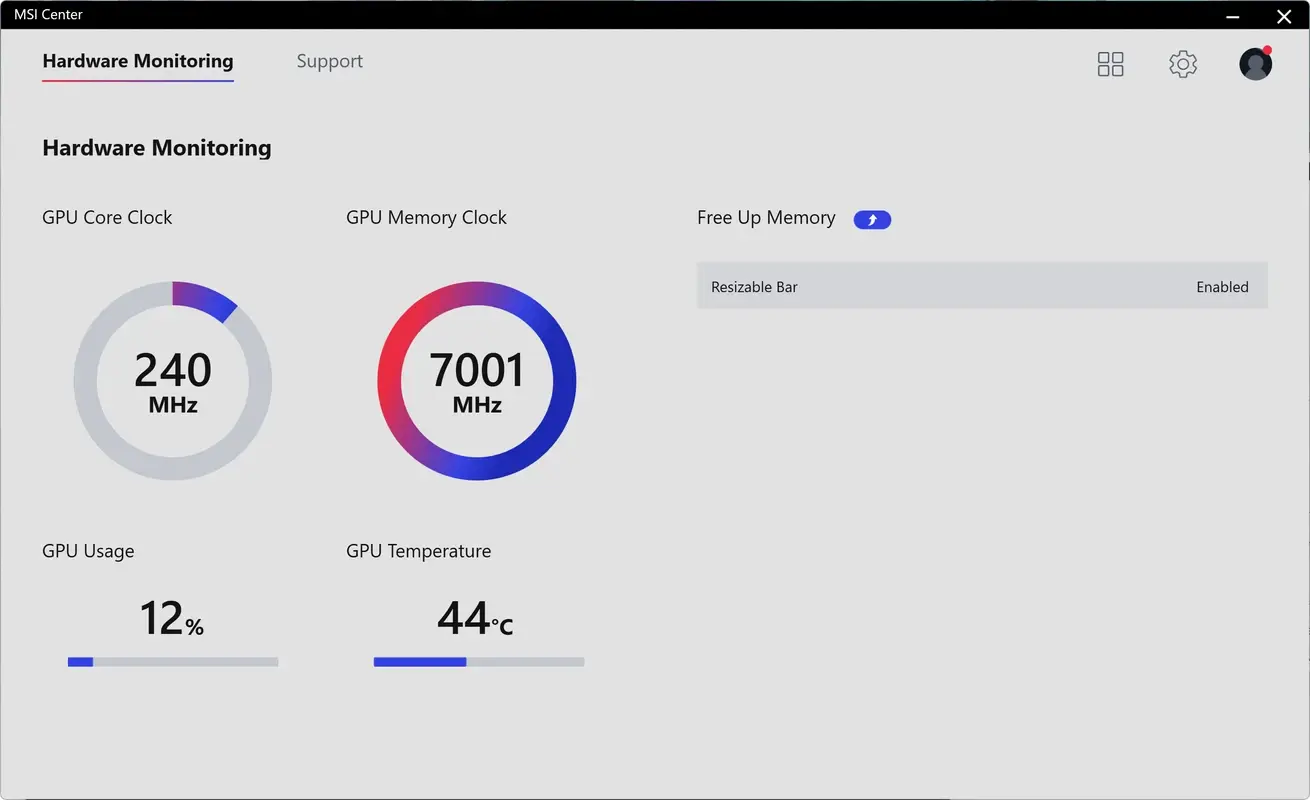Click the Free Up Memory lightning icon

(x=871, y=219)
